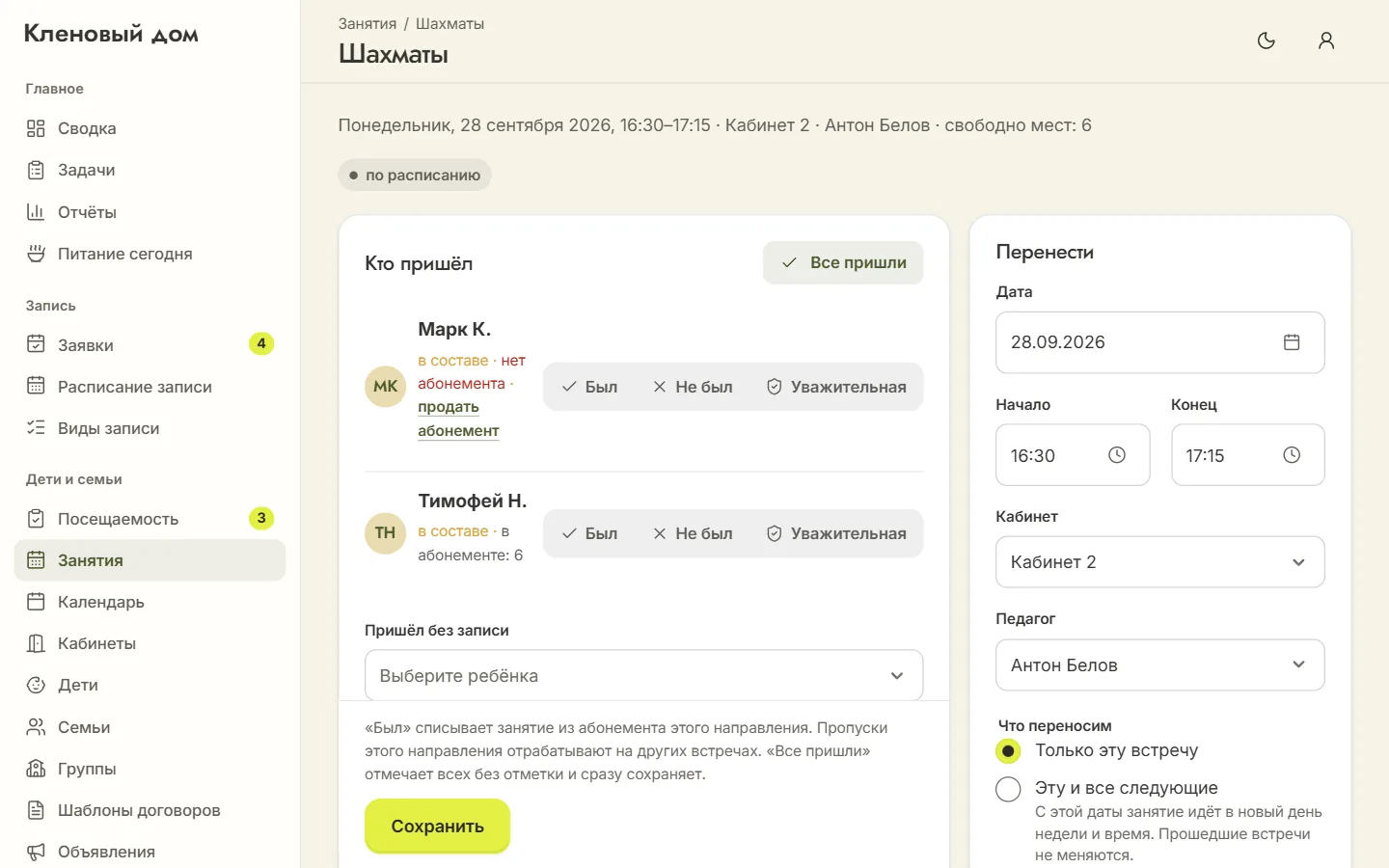1389x868 pixels.
Task: Click the МК avatar of Марк К.
Action: pos(385,387)
